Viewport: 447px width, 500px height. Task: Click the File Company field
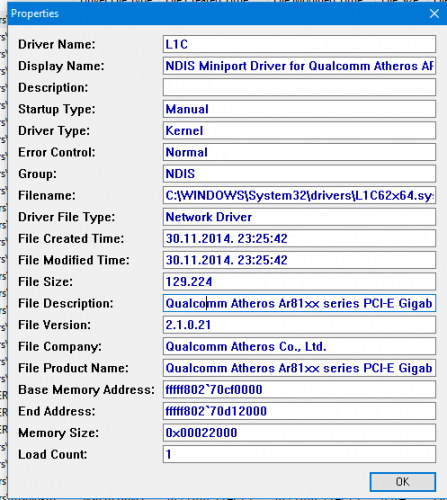pyautogui.click(x=299, y=346)
